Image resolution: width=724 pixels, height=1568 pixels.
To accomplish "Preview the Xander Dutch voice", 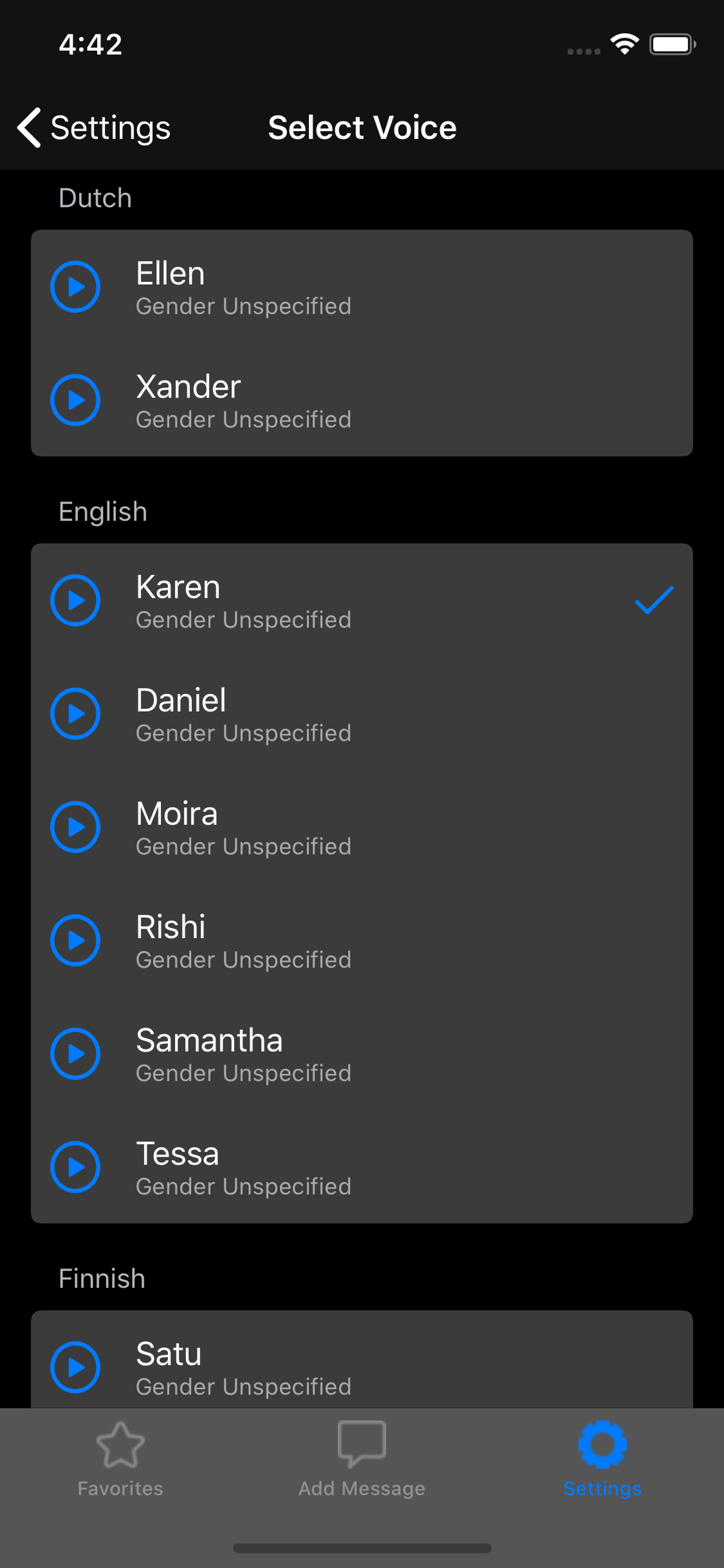I will 75,400.
